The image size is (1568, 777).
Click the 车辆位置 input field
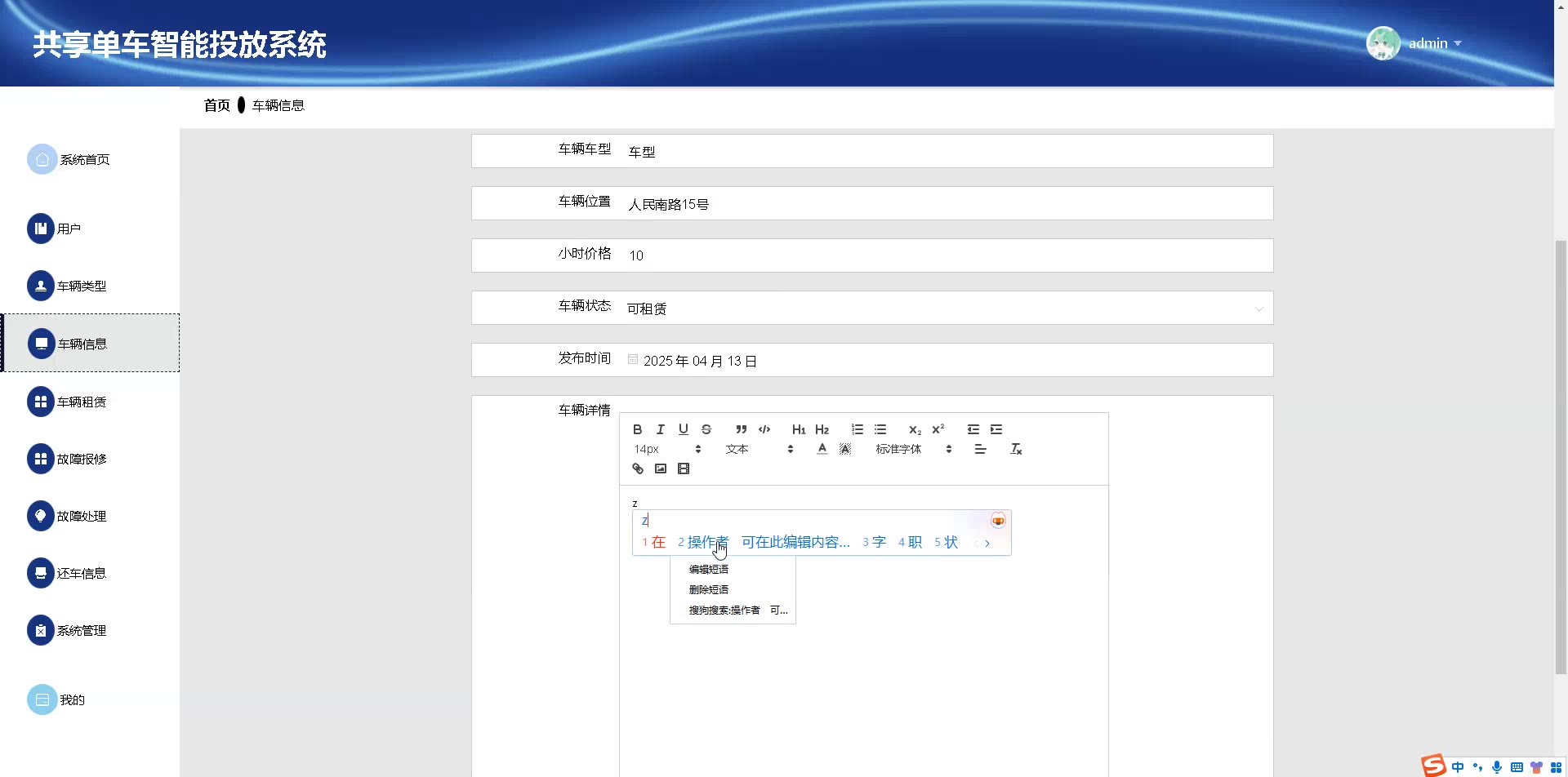[x=946, y=204]
